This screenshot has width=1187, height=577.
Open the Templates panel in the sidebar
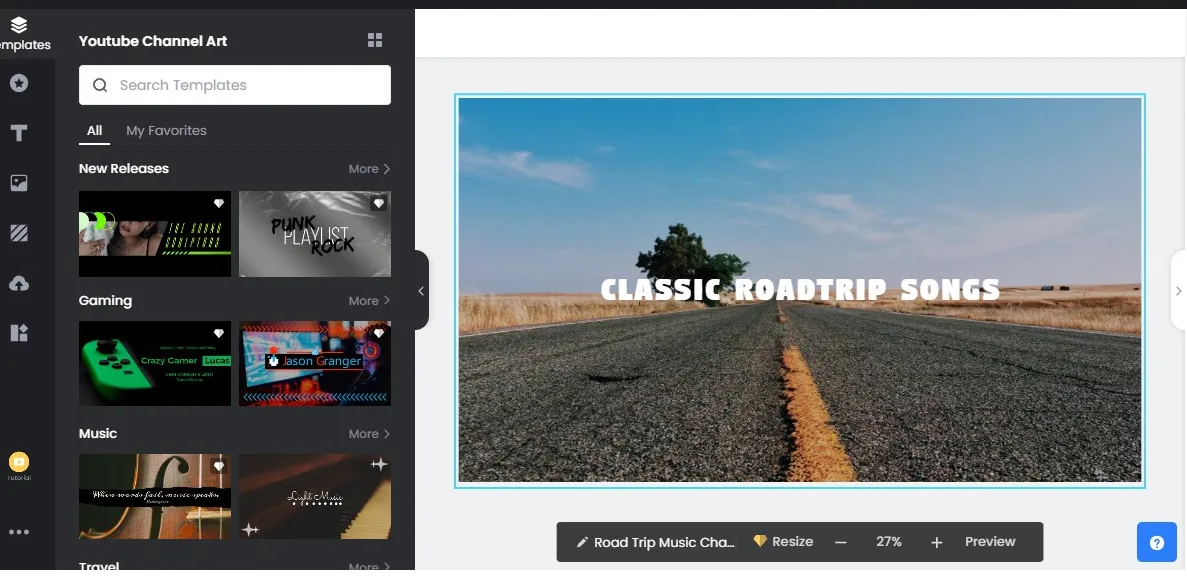pyautogui.click(x=20, y=34)
